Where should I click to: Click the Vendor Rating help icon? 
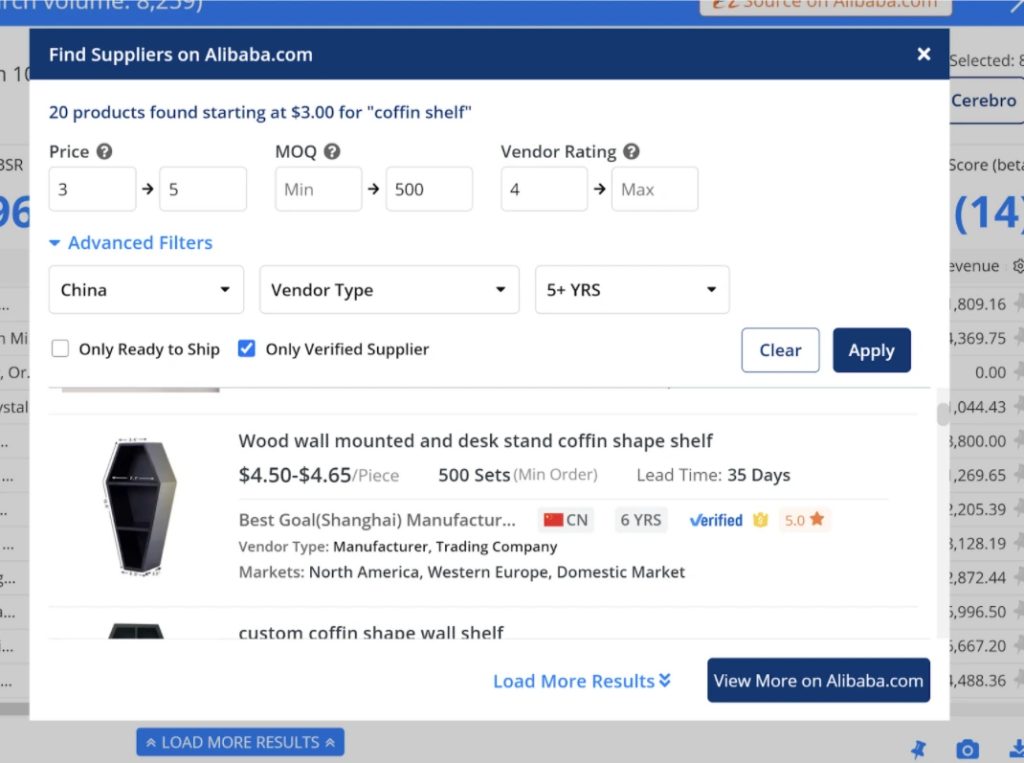point(630,152)
